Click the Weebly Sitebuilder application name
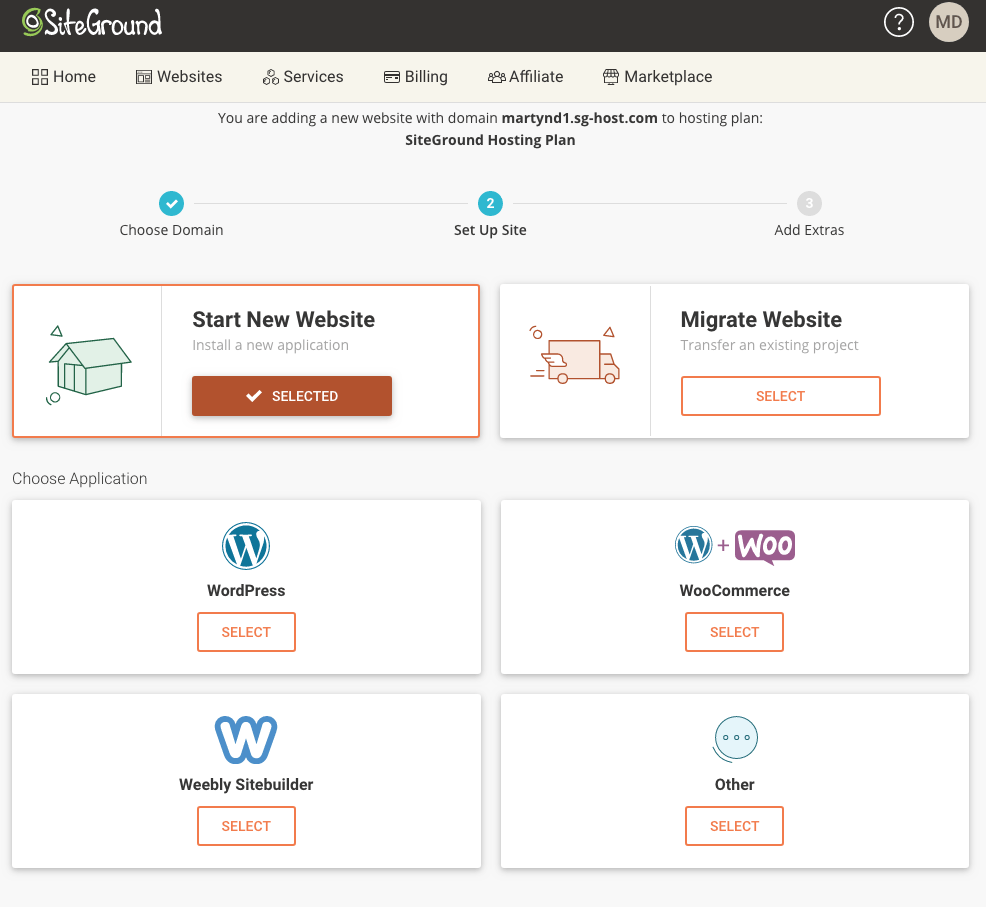This screenshot has height=907, width=986. tap(246, 784)
